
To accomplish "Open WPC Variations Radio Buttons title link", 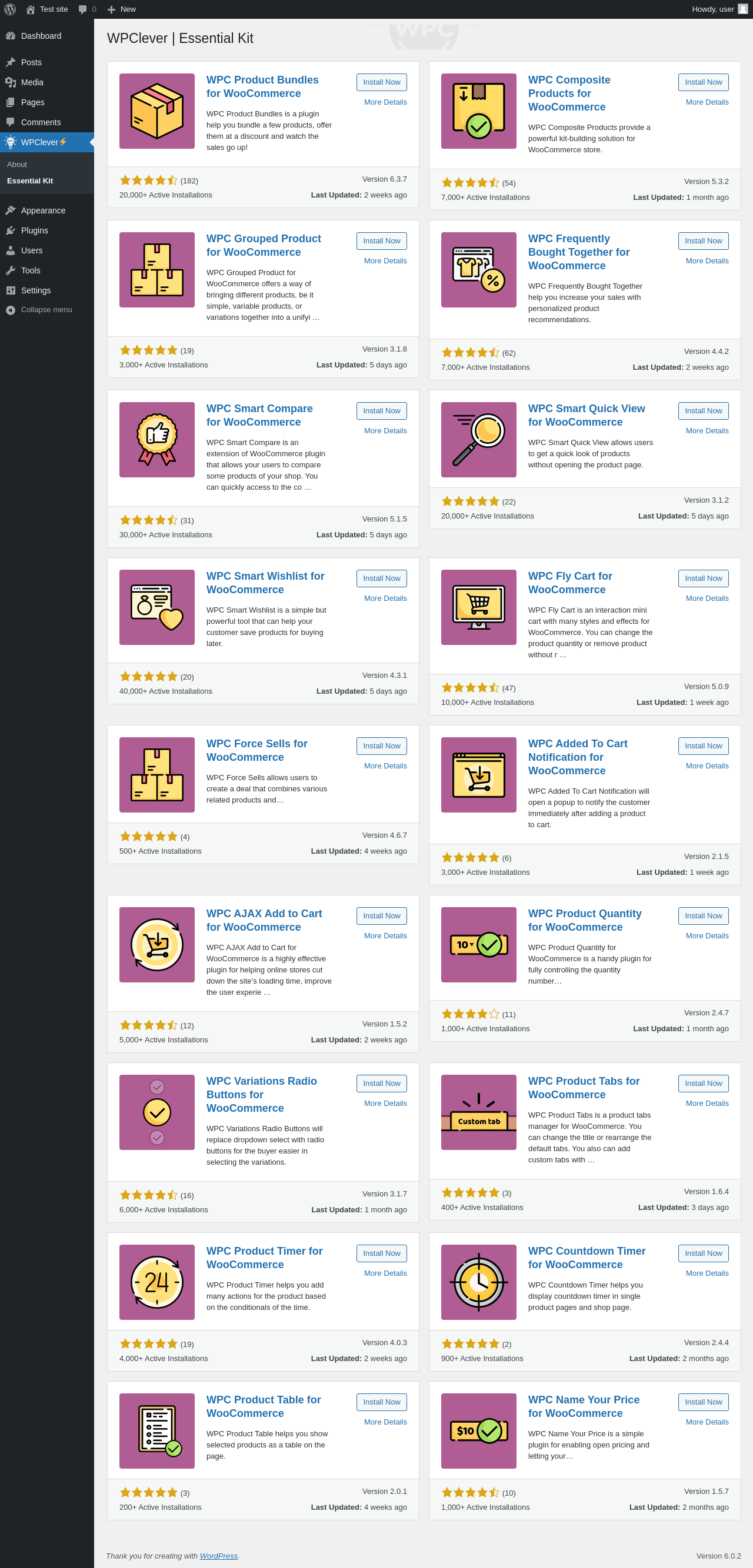I will pyautogui.click(x=262, y=1095).
